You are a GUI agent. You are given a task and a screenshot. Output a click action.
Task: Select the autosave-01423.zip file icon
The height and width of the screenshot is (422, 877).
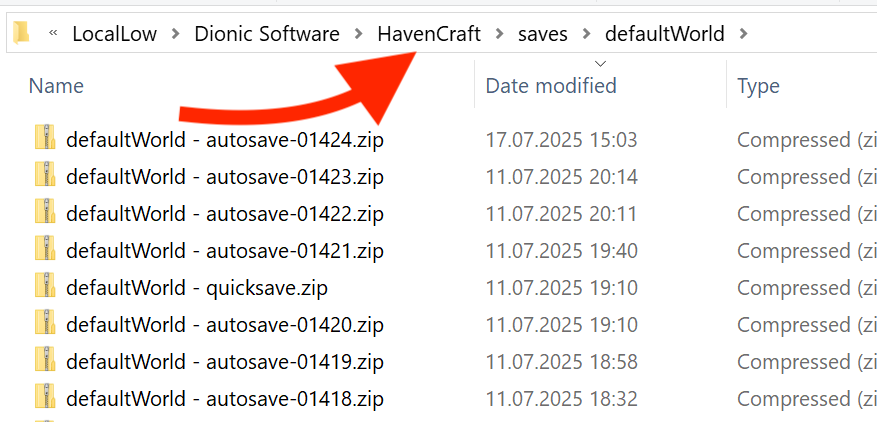45,175
